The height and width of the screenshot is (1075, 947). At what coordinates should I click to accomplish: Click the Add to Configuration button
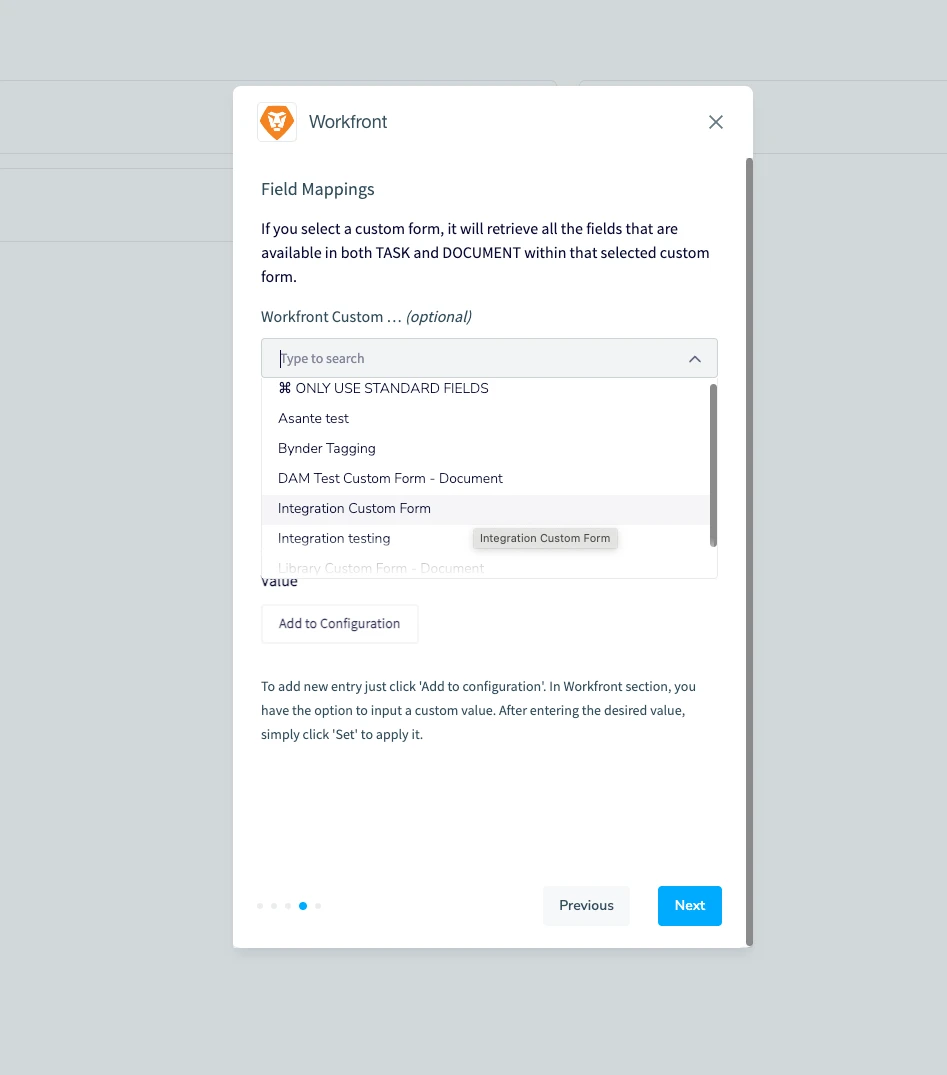click(340, 624)
